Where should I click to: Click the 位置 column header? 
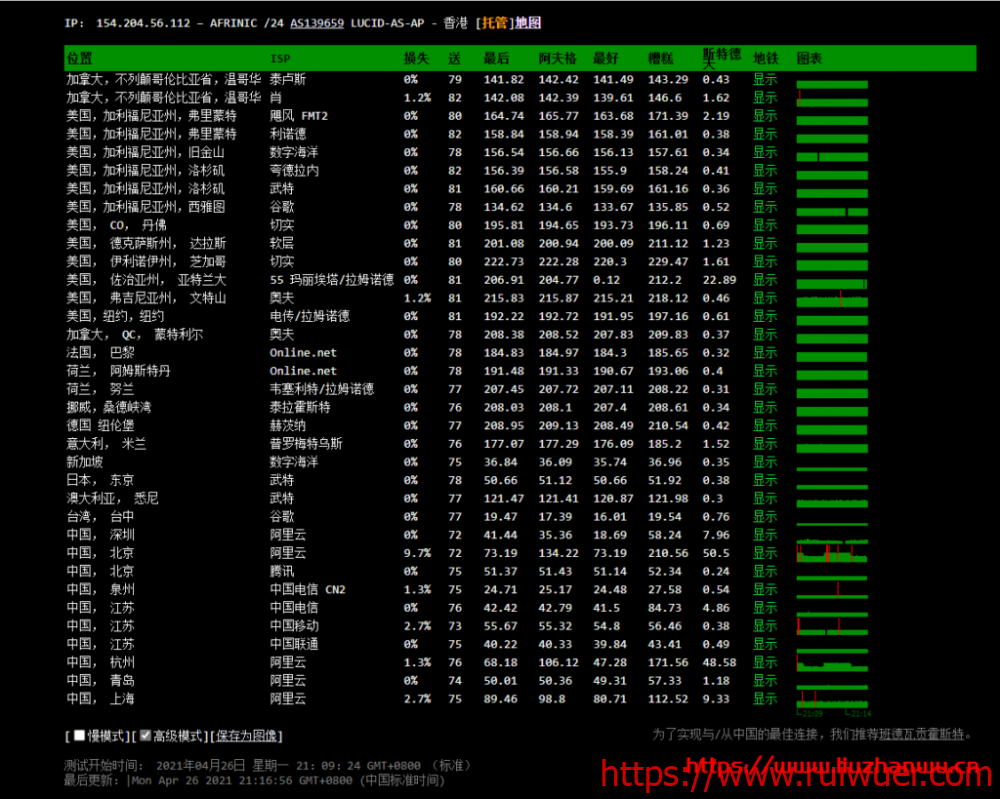tap(80, 58)
